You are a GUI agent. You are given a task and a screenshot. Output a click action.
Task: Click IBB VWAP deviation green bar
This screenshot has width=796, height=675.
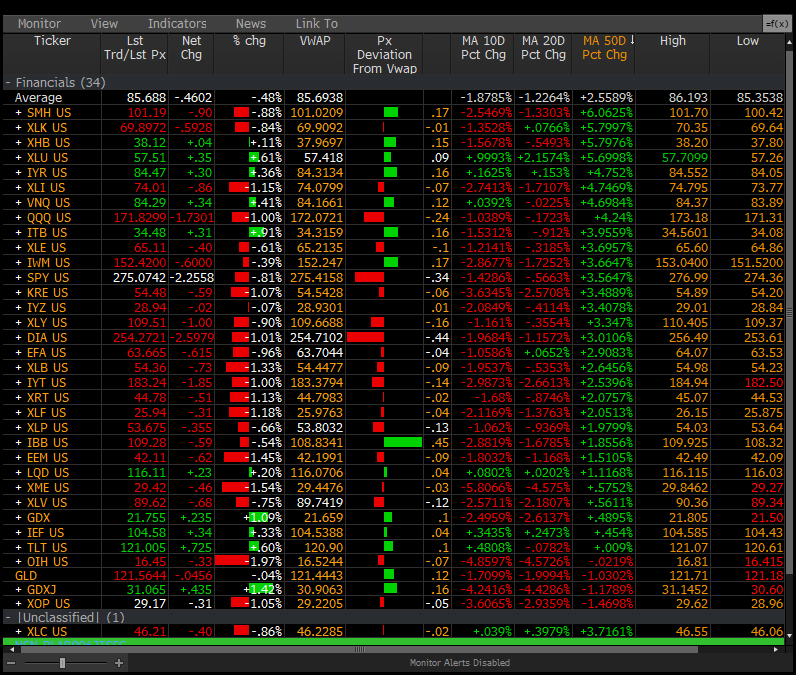coord(403,443)
